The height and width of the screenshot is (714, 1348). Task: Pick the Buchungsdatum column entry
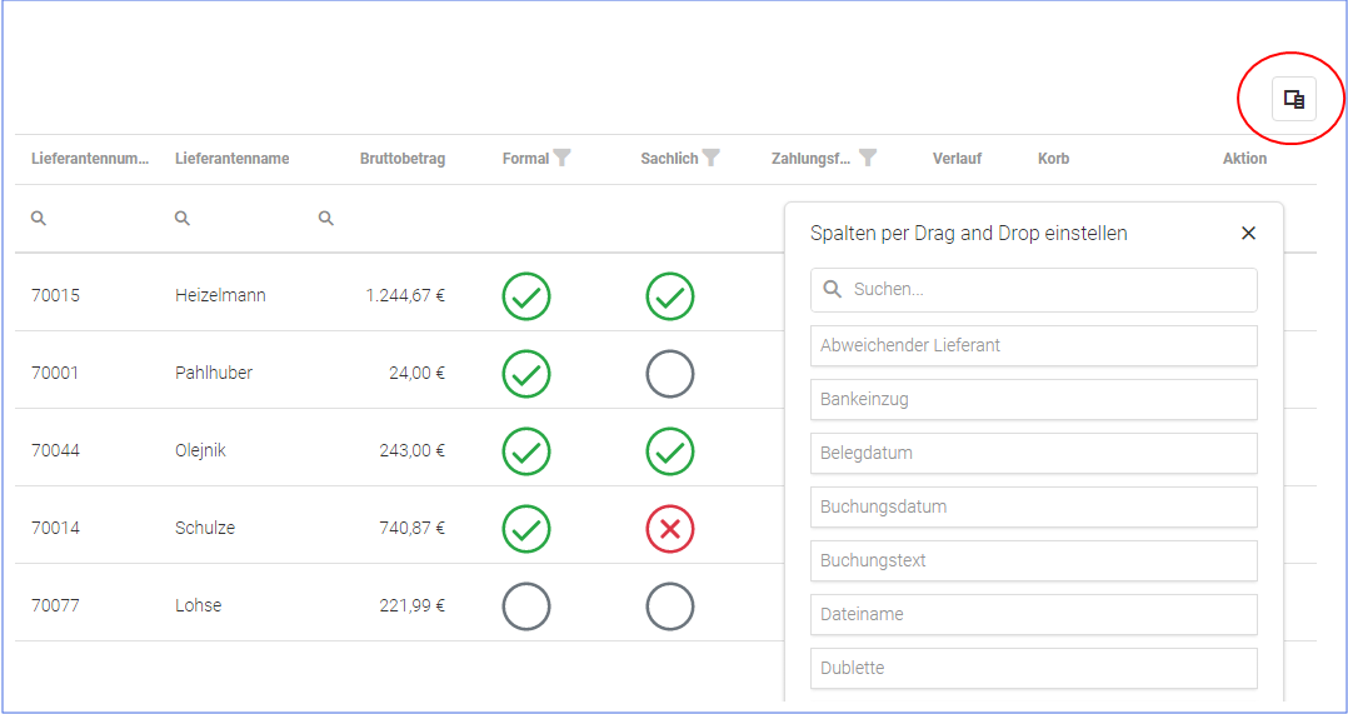pos(1033,507)
